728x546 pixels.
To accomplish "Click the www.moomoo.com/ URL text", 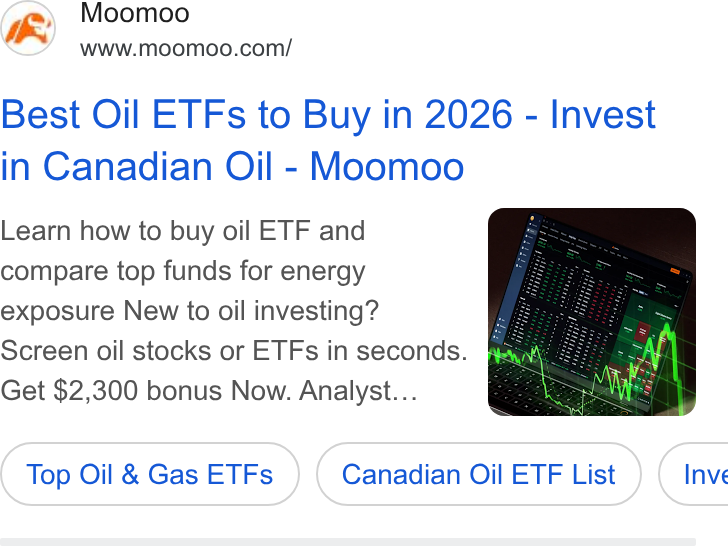I will (x=186, y=48).
